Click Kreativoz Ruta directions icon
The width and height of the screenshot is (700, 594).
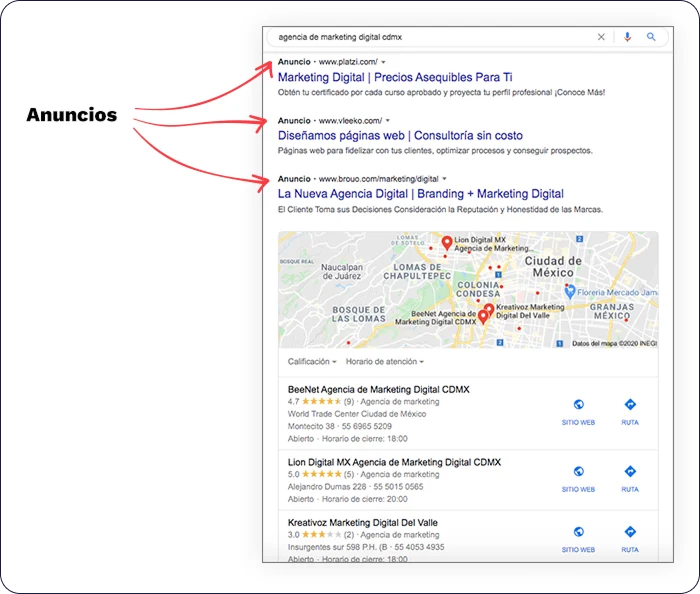629,532
